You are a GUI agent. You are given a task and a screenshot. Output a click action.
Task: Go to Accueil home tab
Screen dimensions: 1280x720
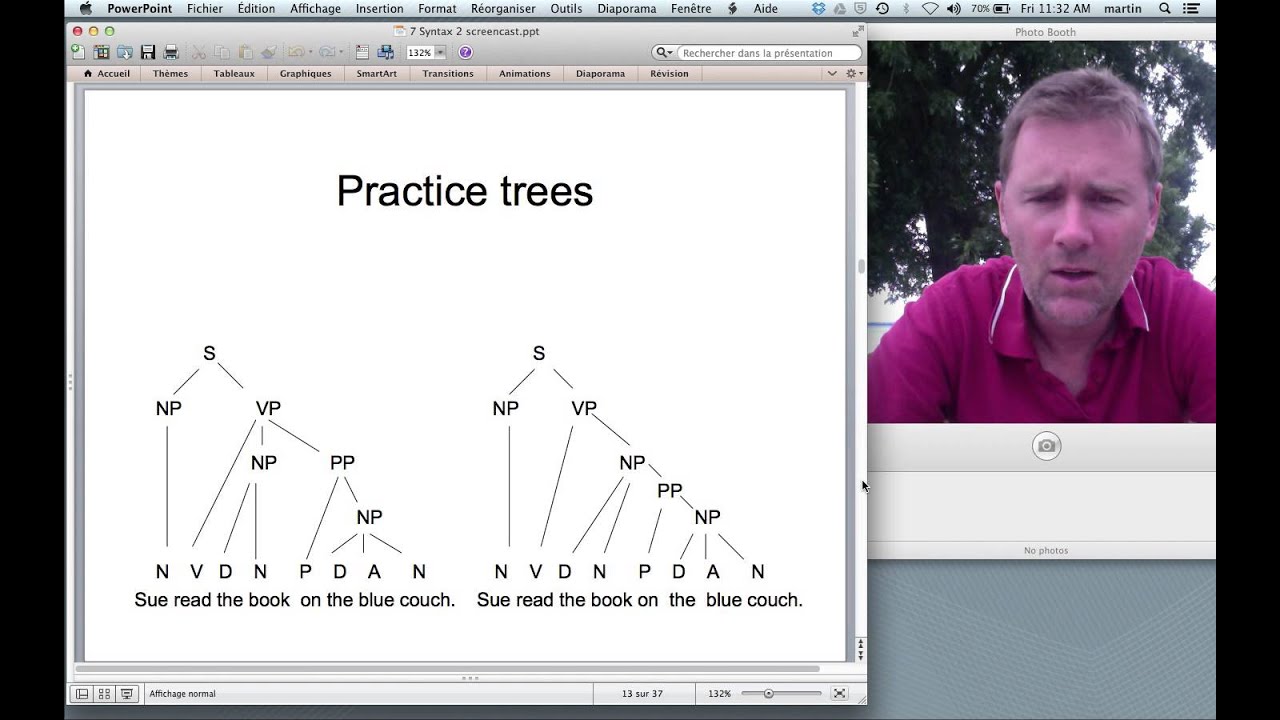click(x=106, y=73)
